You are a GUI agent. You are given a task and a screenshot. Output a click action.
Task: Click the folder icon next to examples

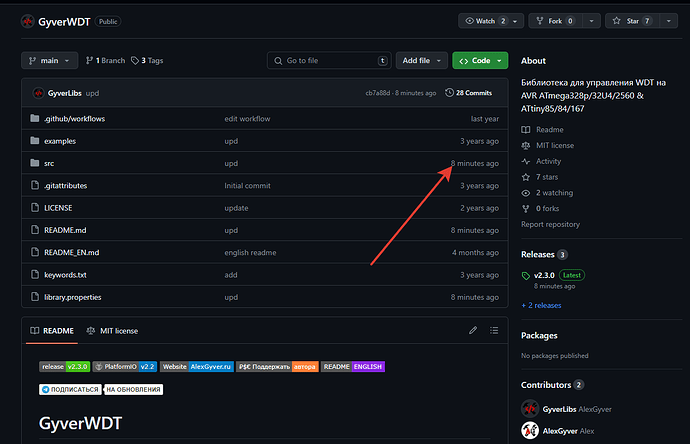coord(35,141)
